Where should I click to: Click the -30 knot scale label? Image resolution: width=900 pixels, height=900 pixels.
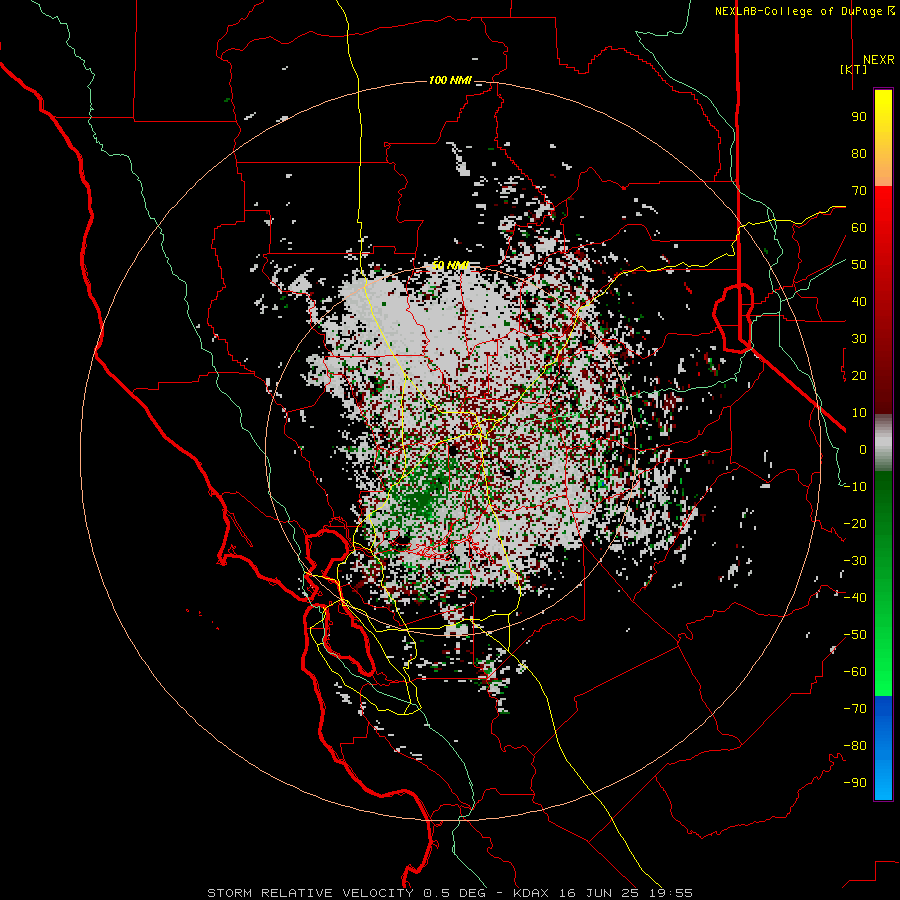click(x=855, y=561)
